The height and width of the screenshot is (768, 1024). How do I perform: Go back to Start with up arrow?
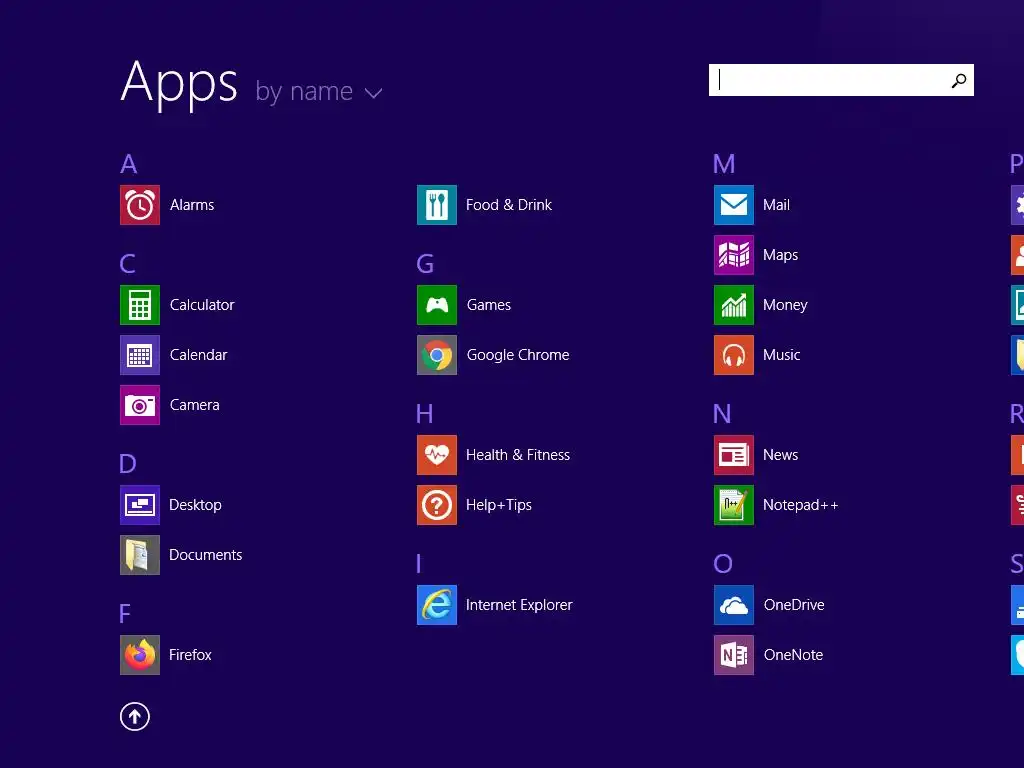click(135, 717)
